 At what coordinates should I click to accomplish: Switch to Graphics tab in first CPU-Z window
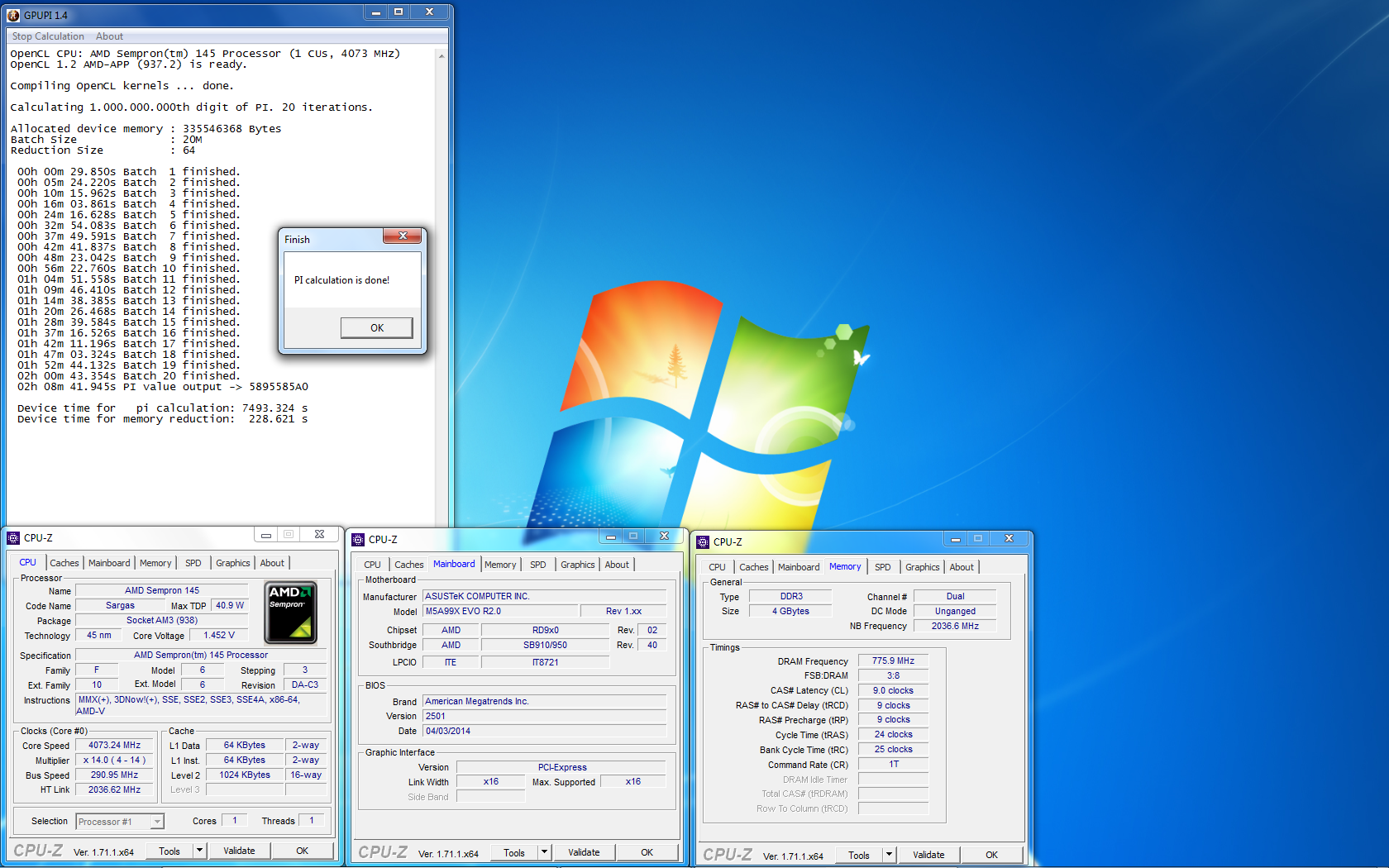233,563
